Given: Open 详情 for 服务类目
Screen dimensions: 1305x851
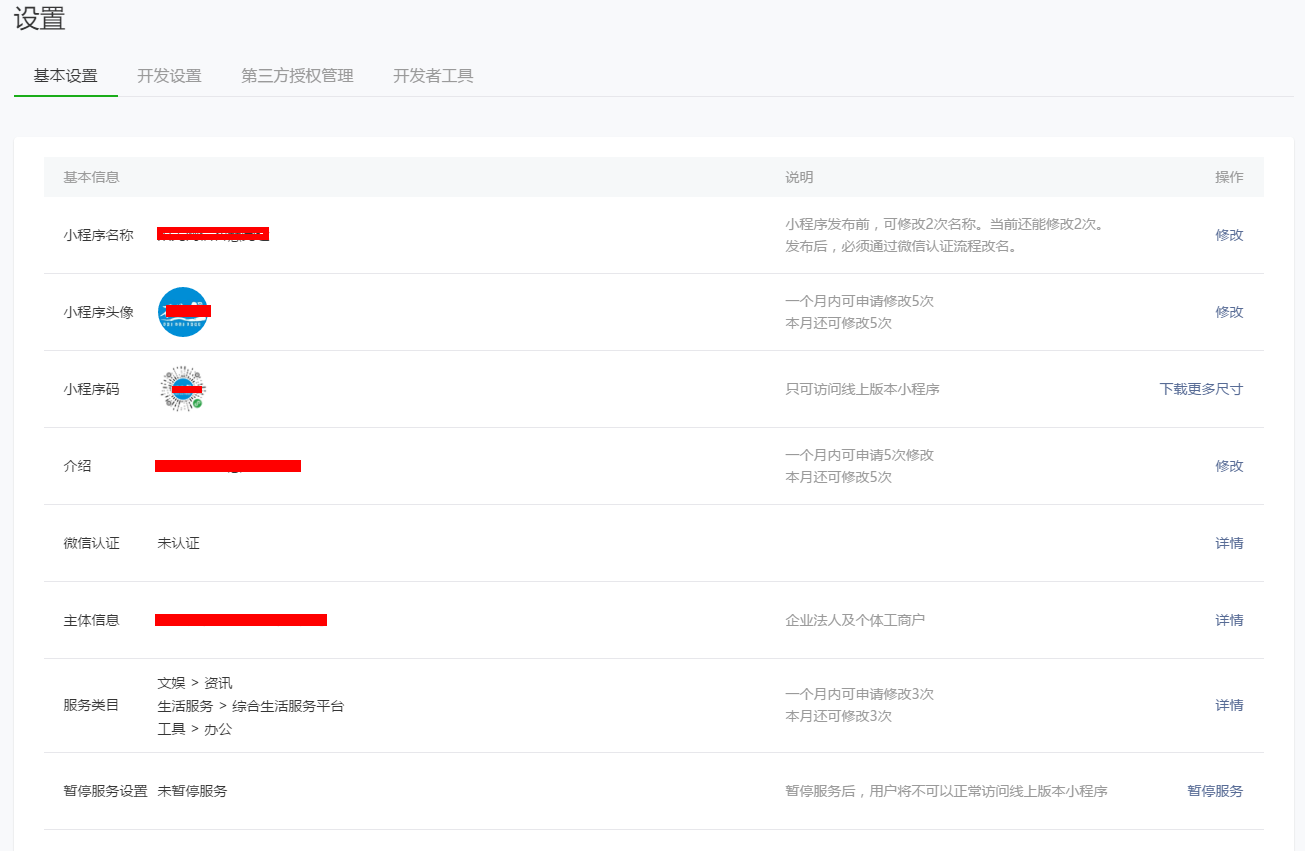Looking at the screenshot, I should pyautogui.click(x=1229, y=705).
